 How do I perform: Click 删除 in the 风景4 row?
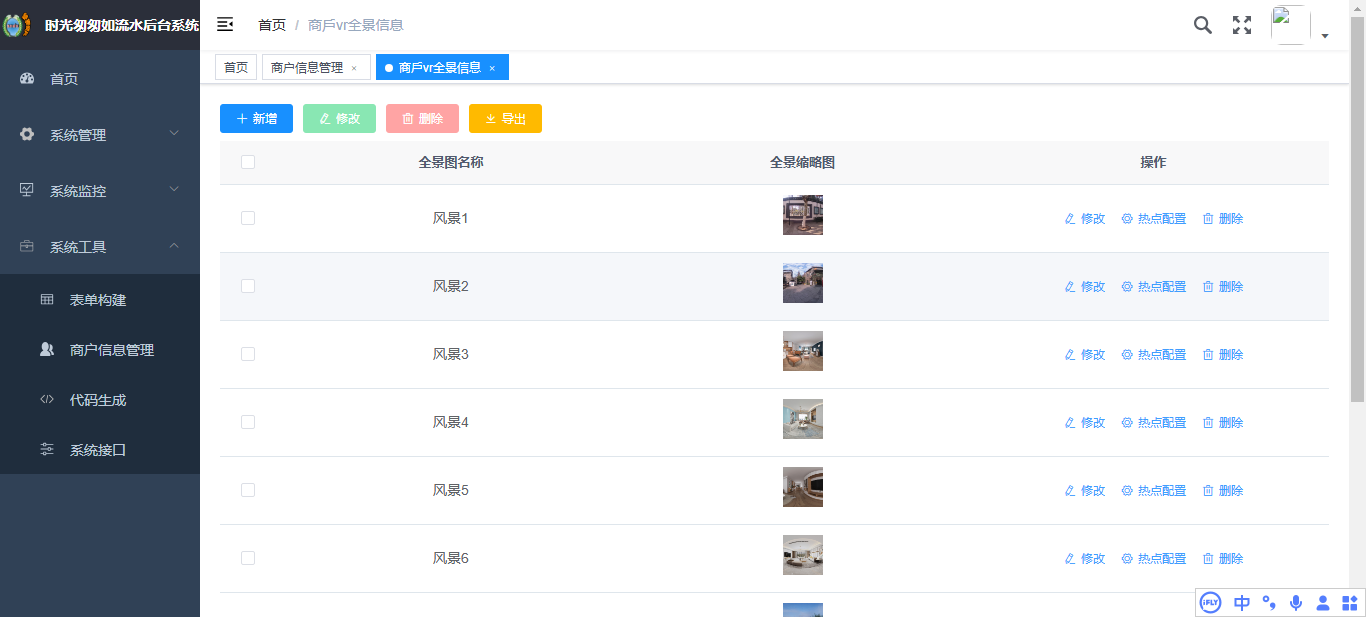pyautogui.click(x=1223, y=422)
